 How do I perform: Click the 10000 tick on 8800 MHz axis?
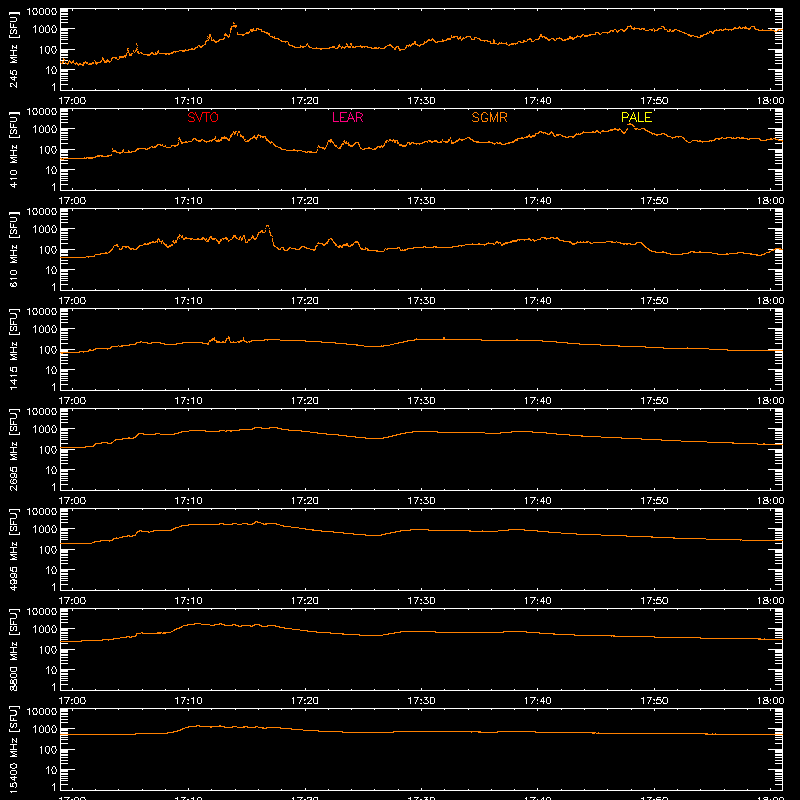coord(42,612)
